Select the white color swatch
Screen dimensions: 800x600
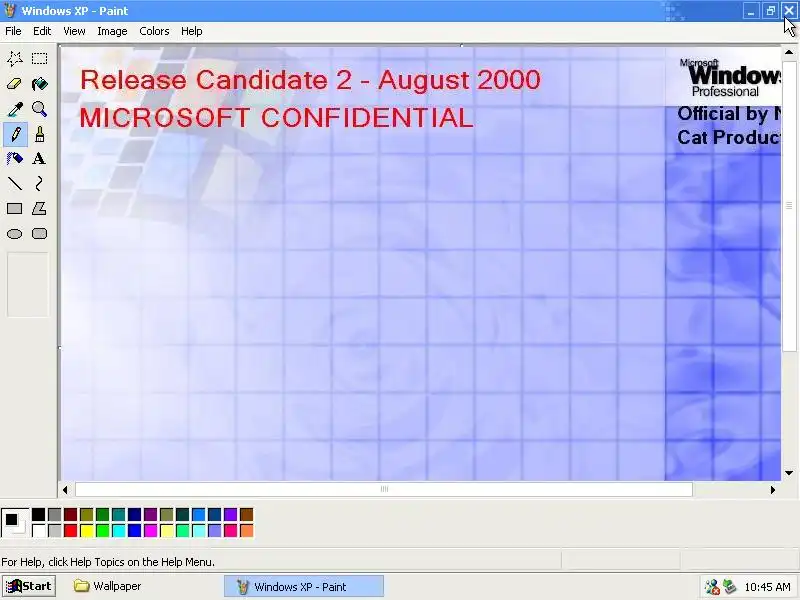click(x=38, y=531)
